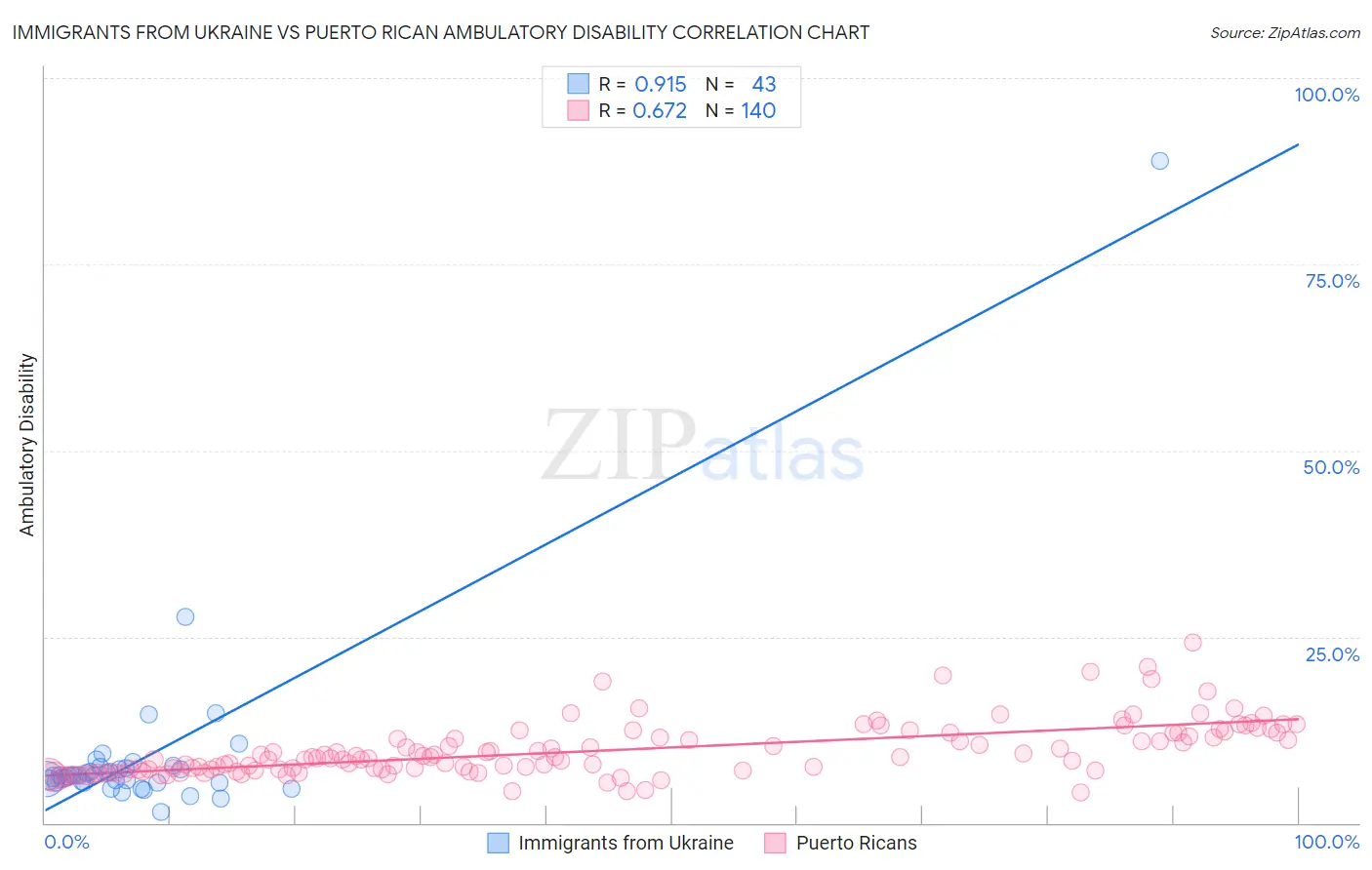Click the N = 43 value in stats box

741,84
